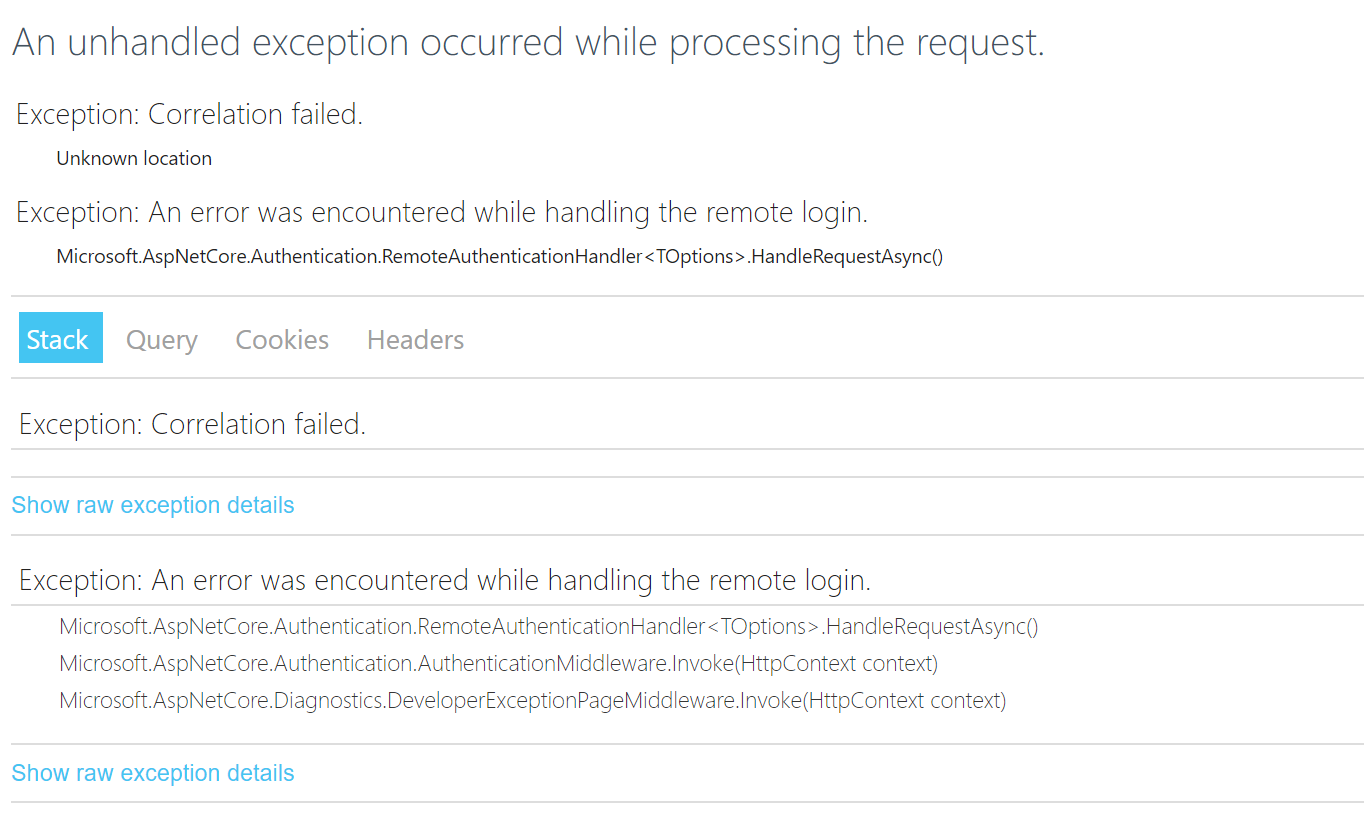Screen dimensions: 1364x836
Task: Click the highlighted Stack tab label
Action: (60, 339)
